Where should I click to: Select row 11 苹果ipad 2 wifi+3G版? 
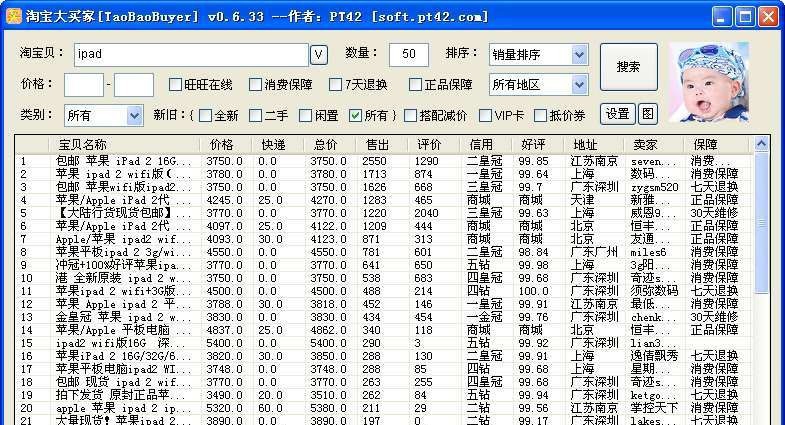[383, 291]
